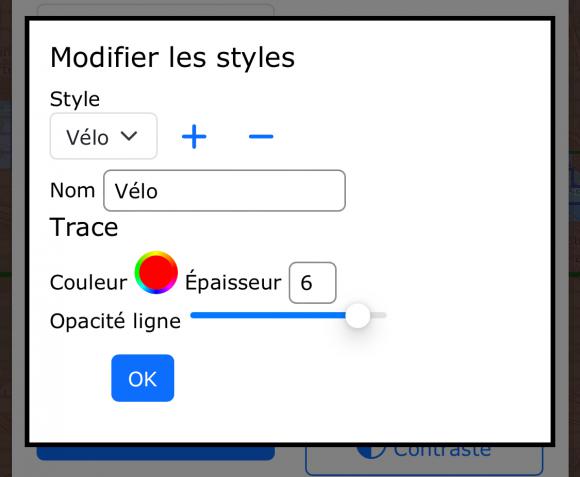Click the Contraste button behind the dialog
This screenshot has width=580, height=477.
[x=424, y=460]
